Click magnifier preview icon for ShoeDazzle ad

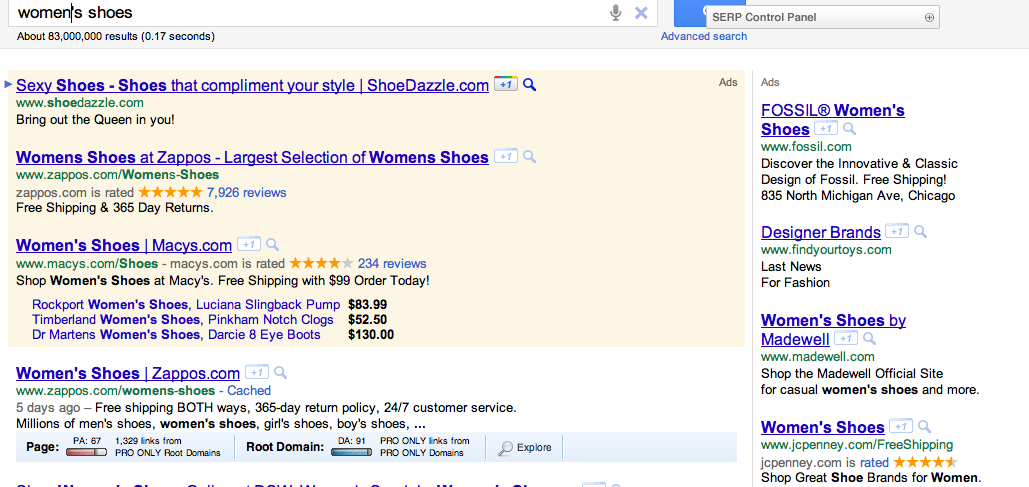click(x=530, y=85)
